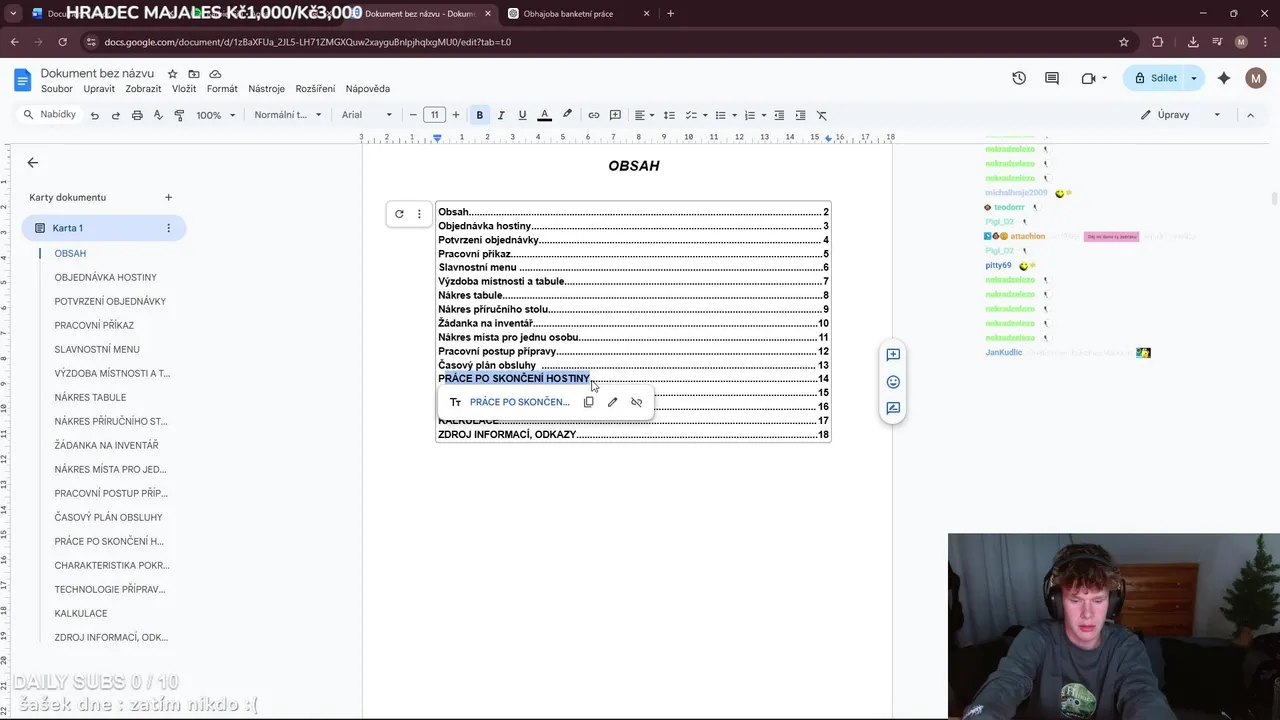Open PRÁCE PO SKONČEN... link in popup
Viewport: 1280px width, 720px height.
[x=519, y=402]
